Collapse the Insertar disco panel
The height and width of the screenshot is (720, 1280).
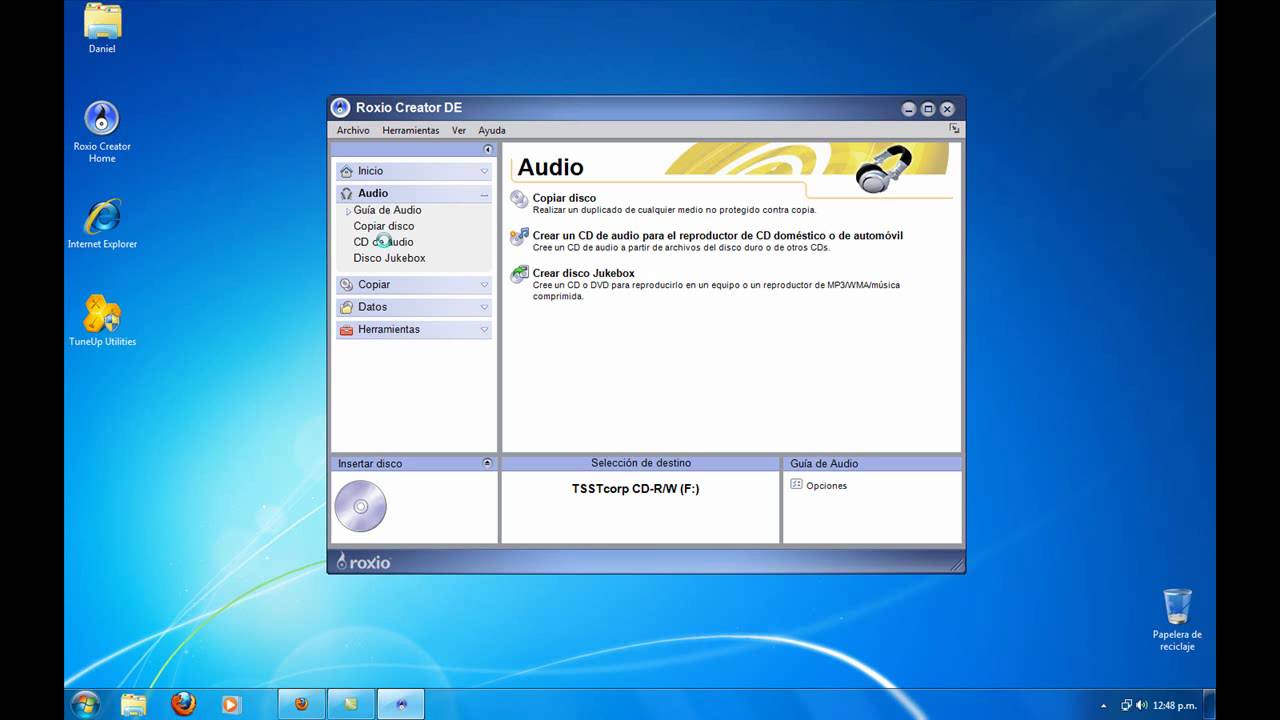click(x=487, y=463)
